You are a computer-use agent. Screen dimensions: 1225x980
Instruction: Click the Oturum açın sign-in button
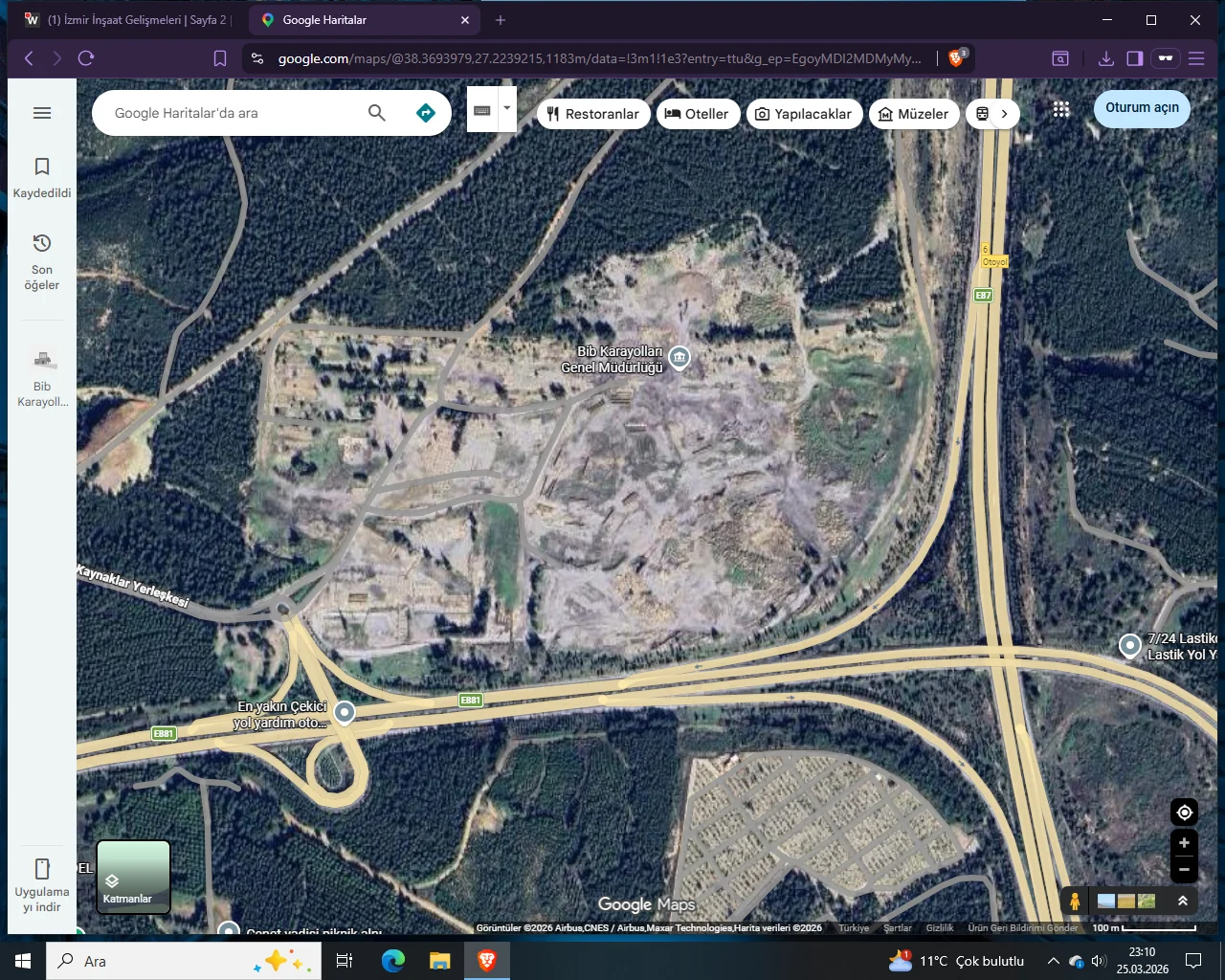[1142, 108]
